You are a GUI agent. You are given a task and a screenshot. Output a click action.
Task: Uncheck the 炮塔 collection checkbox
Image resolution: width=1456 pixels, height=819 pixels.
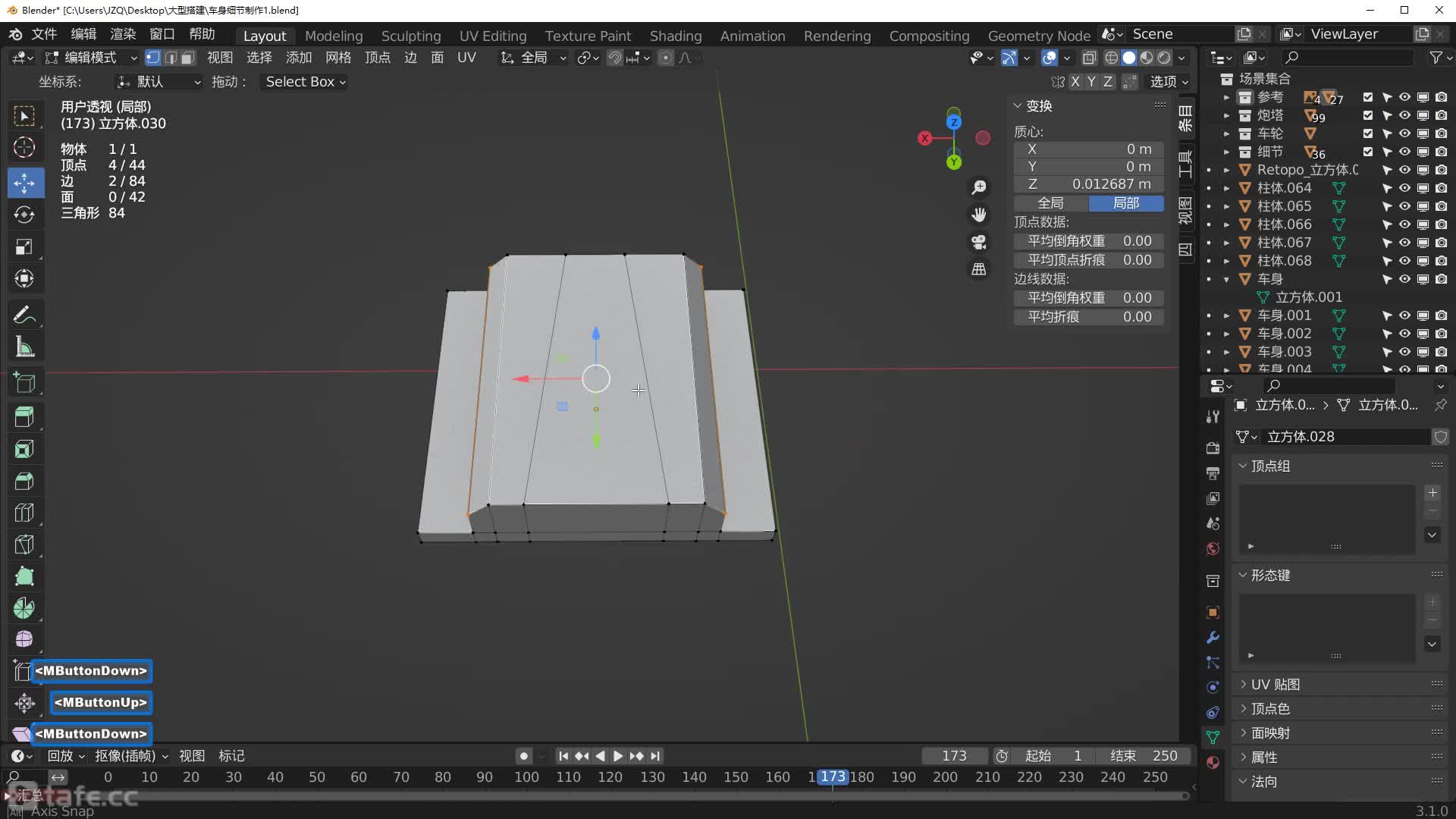pos(1367,115)
